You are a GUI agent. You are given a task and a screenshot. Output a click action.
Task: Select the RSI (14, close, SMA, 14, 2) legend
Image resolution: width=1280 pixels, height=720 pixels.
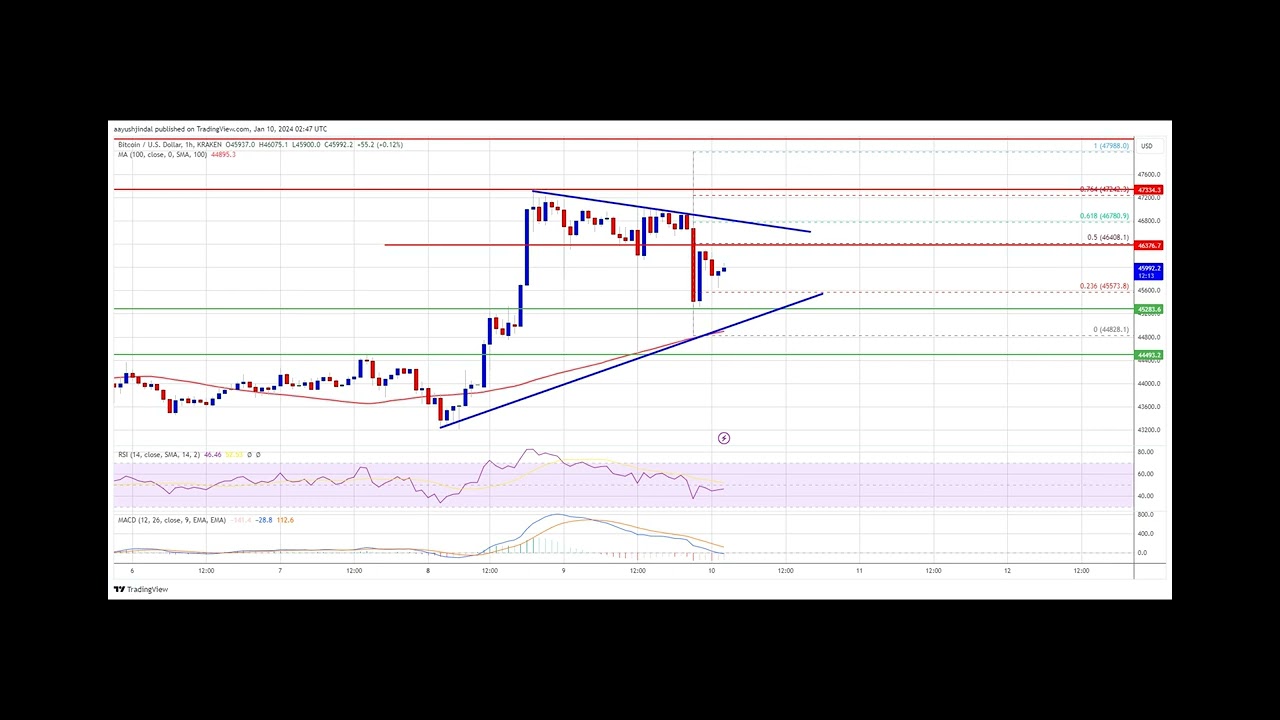tap(159, 455)
